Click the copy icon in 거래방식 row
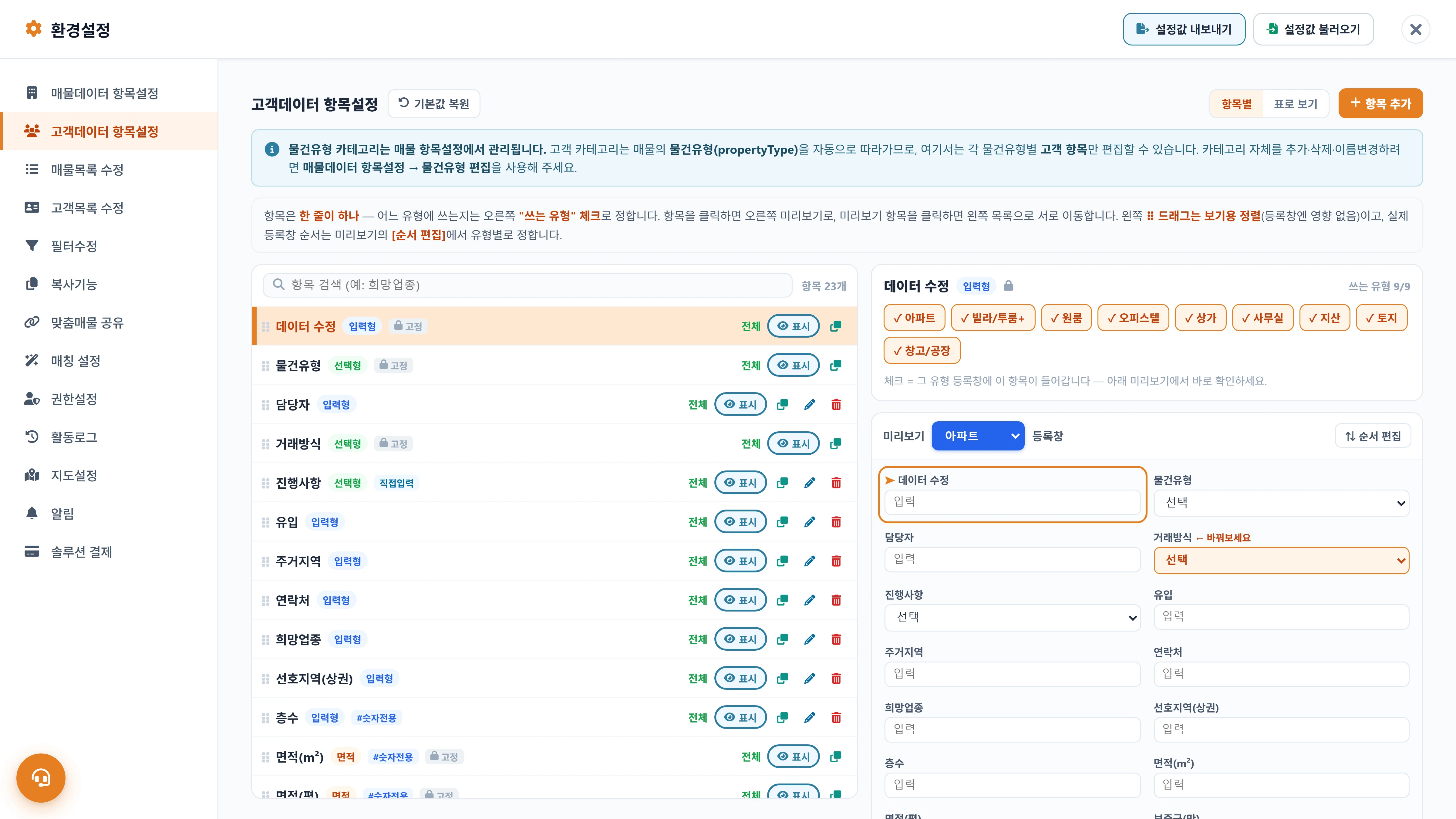This screenshot has width=1456, height=819. coord(835,444)
